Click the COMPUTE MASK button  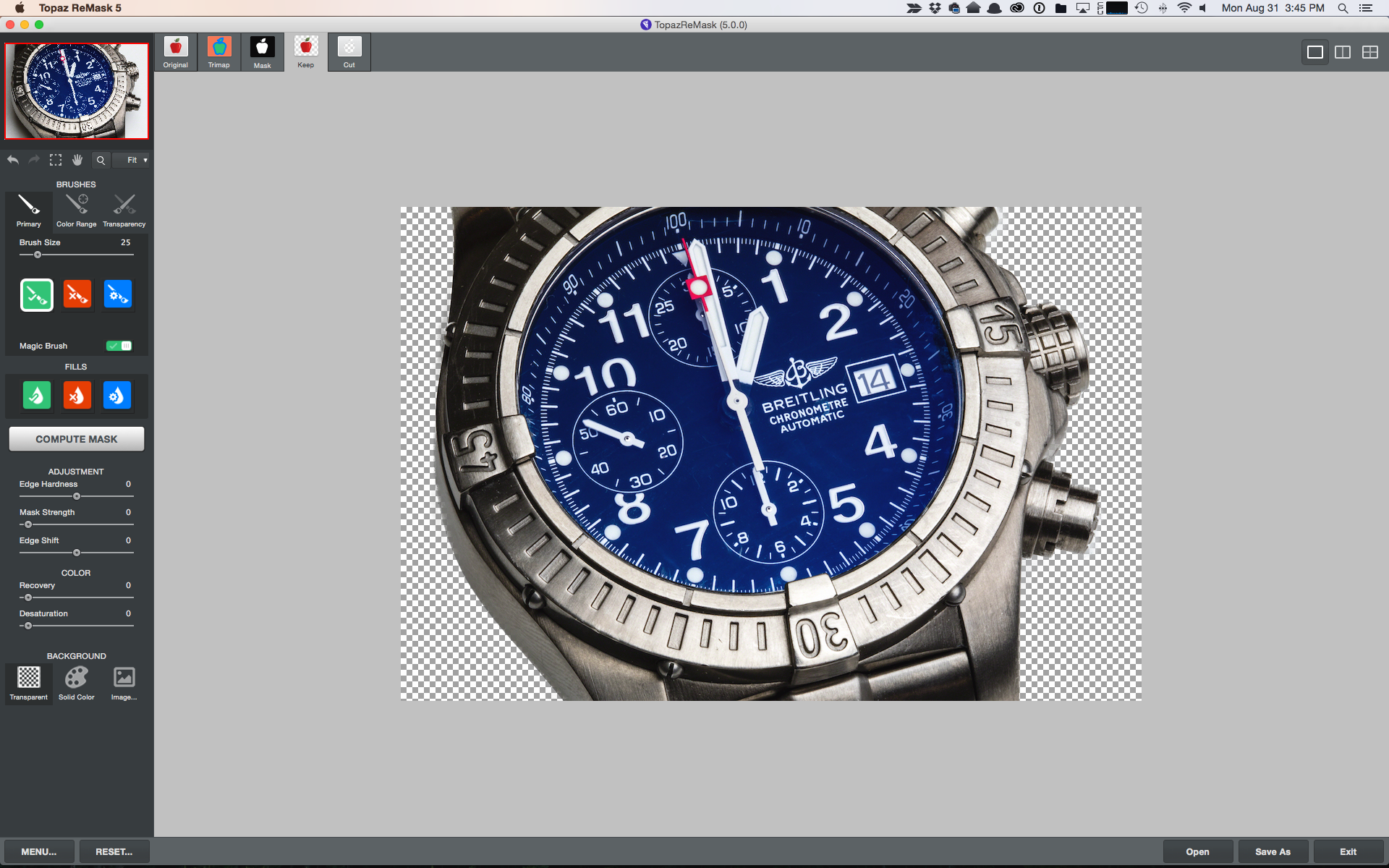click(x=77, y=439)
